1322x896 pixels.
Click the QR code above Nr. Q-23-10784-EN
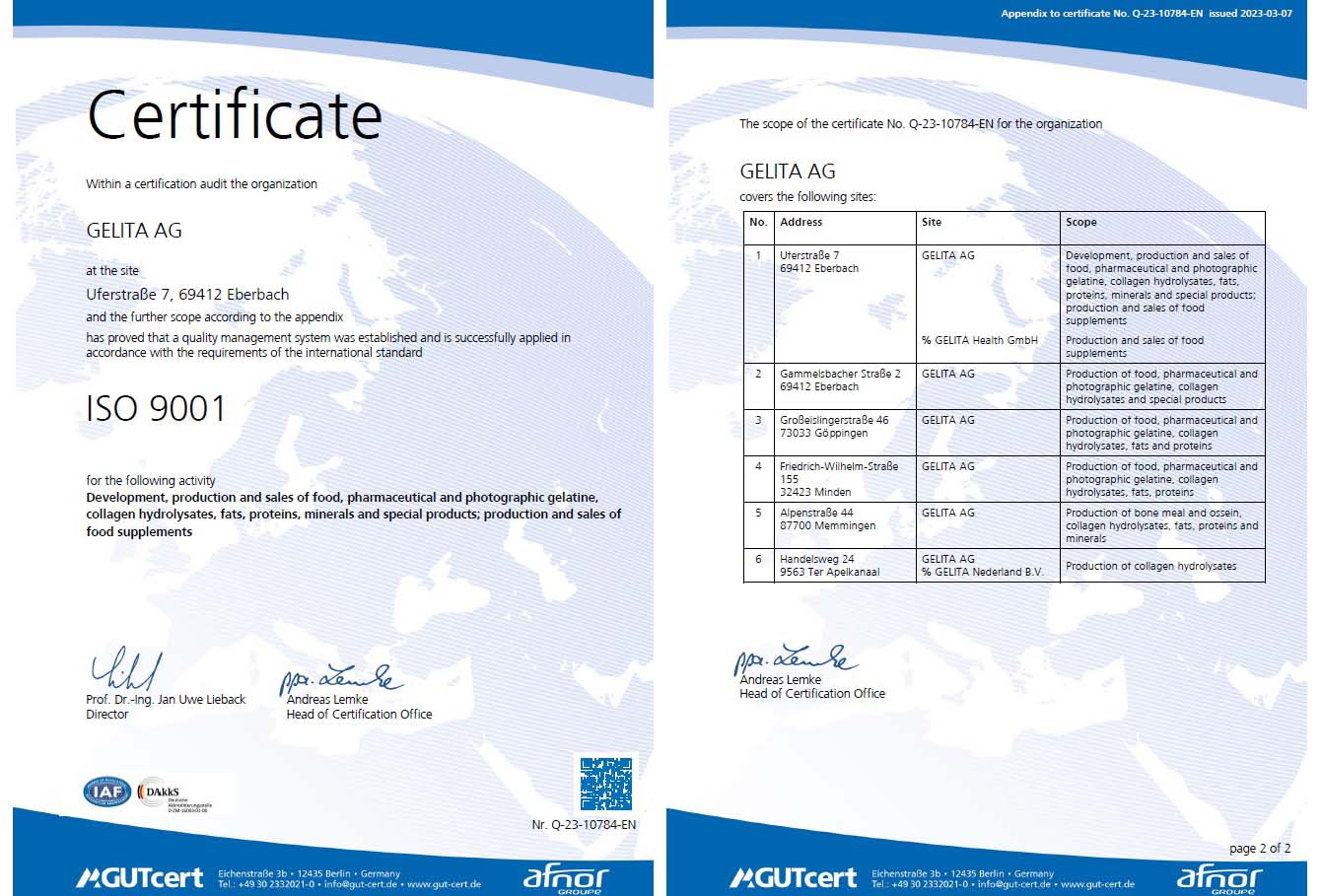[605, 784]
